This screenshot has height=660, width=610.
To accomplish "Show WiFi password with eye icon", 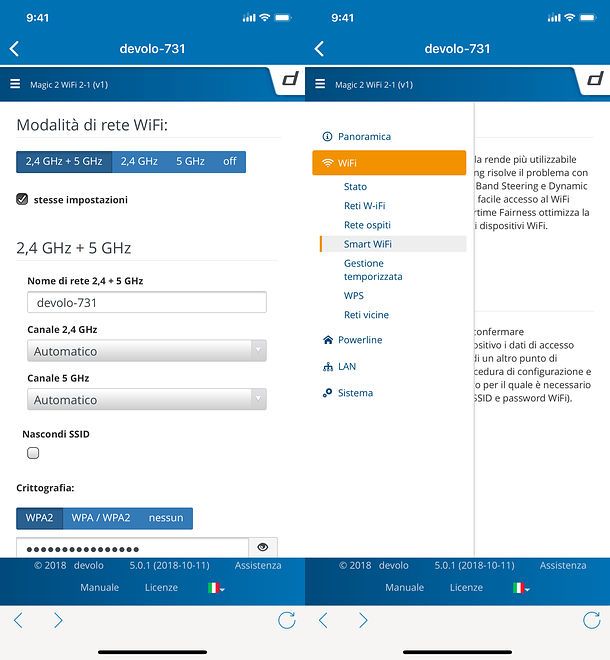I will (263, 547).
